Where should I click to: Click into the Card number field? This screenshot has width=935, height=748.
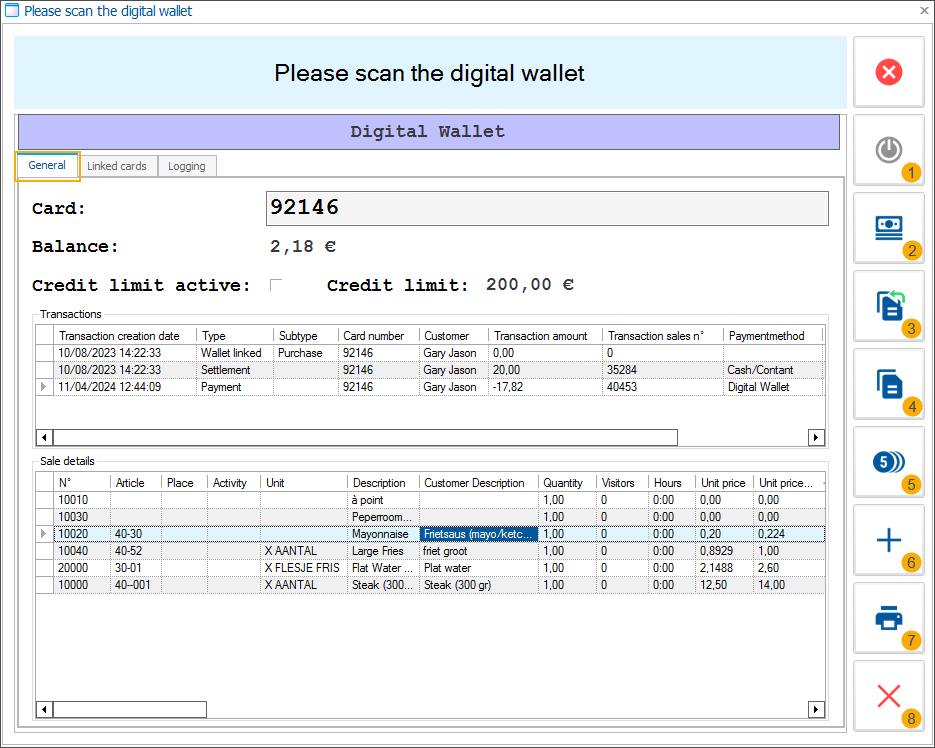pos(546,208)
